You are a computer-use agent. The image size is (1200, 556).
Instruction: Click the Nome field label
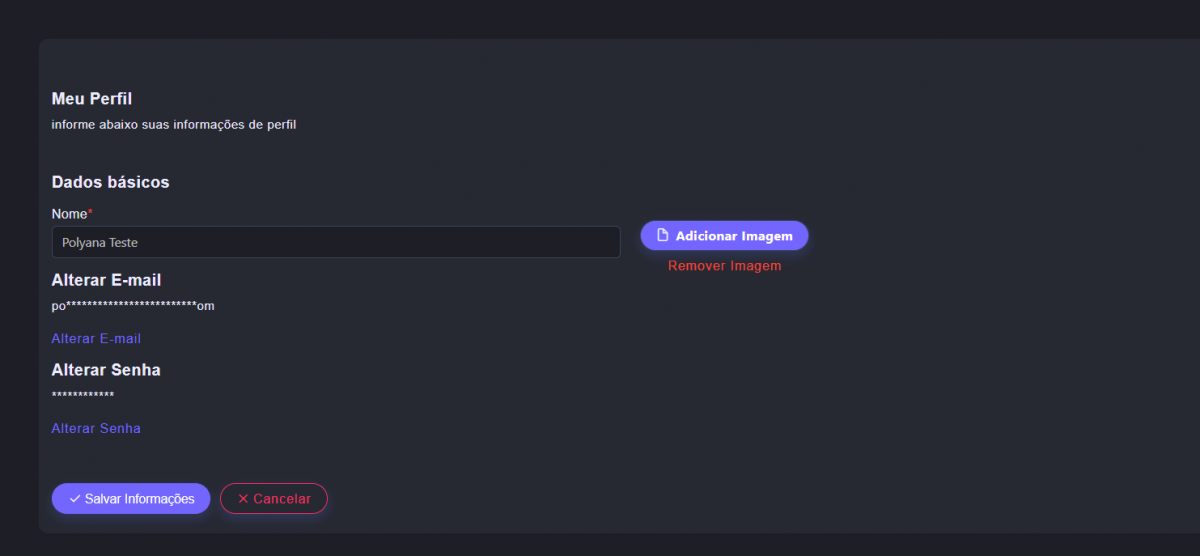(x=69, y=214)
